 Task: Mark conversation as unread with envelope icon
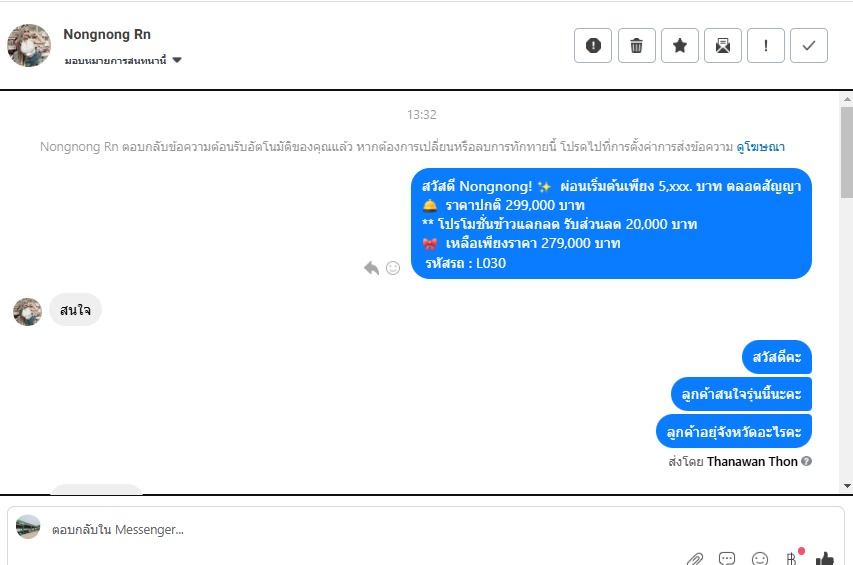tap(723, 46)
